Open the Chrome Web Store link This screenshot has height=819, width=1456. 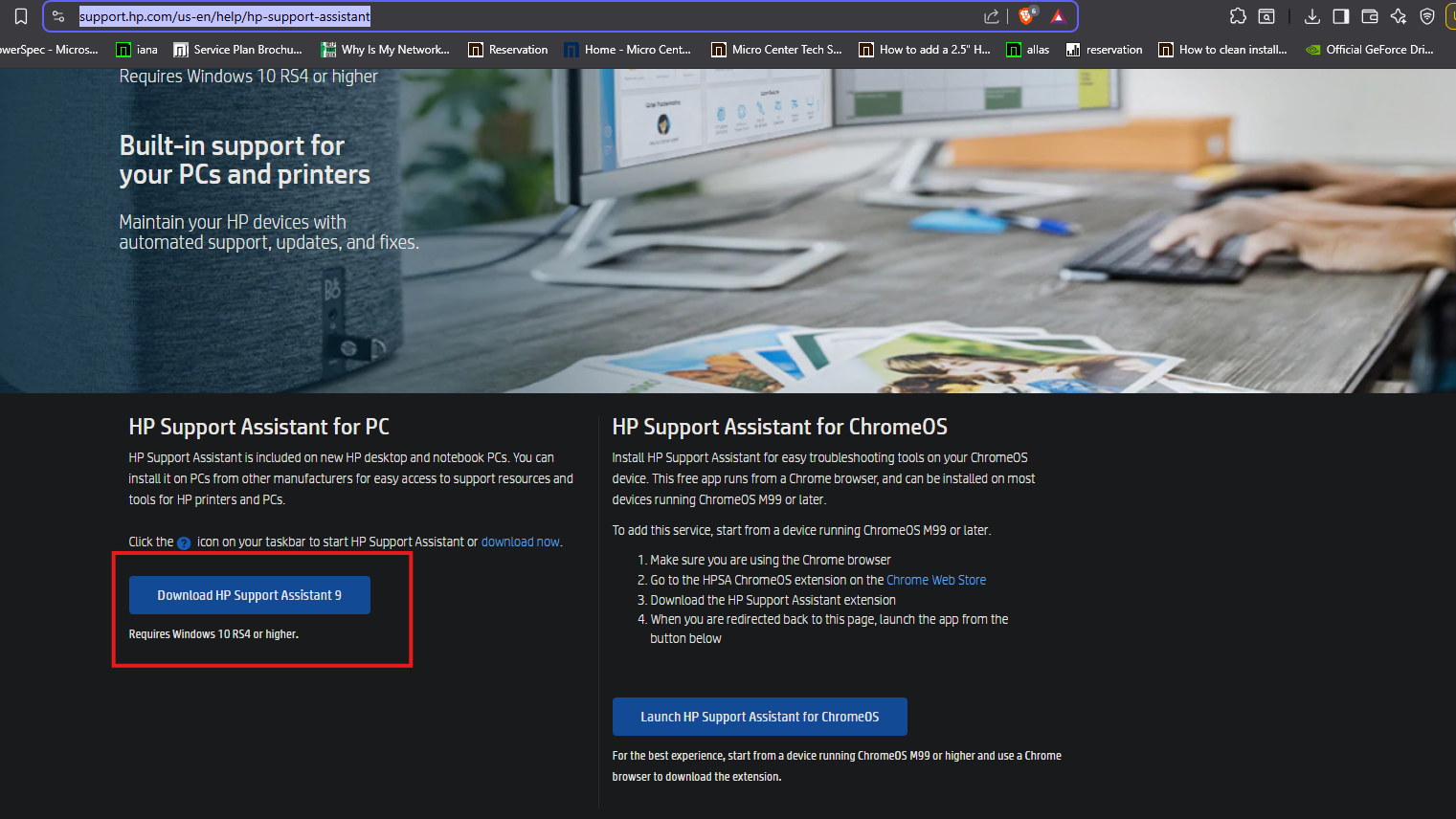pos(936,580)
